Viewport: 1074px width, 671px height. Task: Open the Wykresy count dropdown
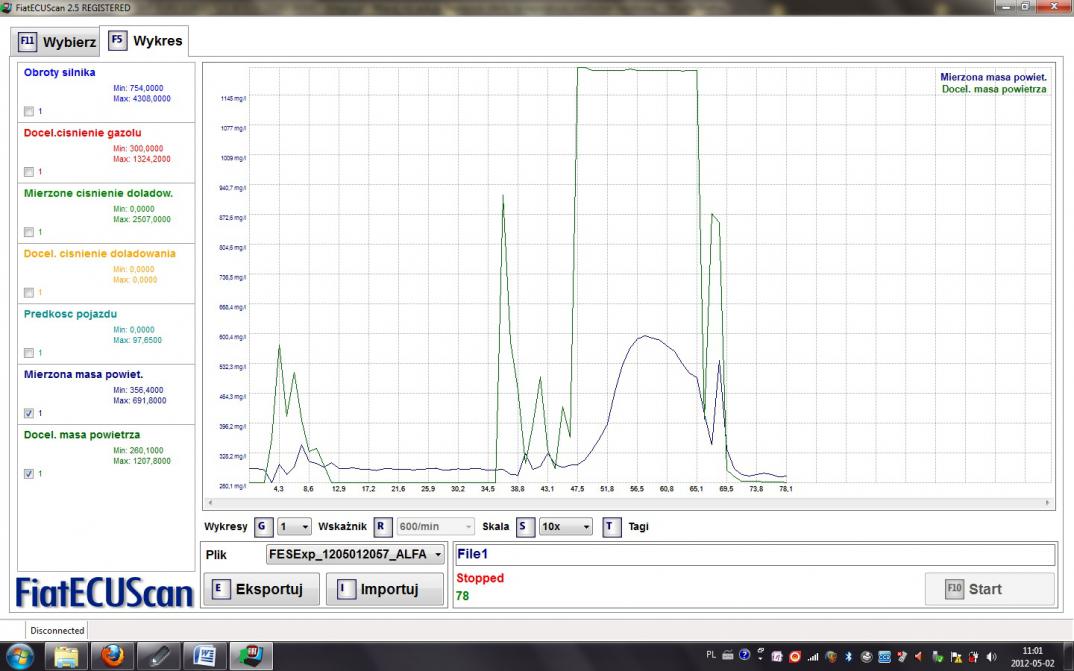pos(295,527)
